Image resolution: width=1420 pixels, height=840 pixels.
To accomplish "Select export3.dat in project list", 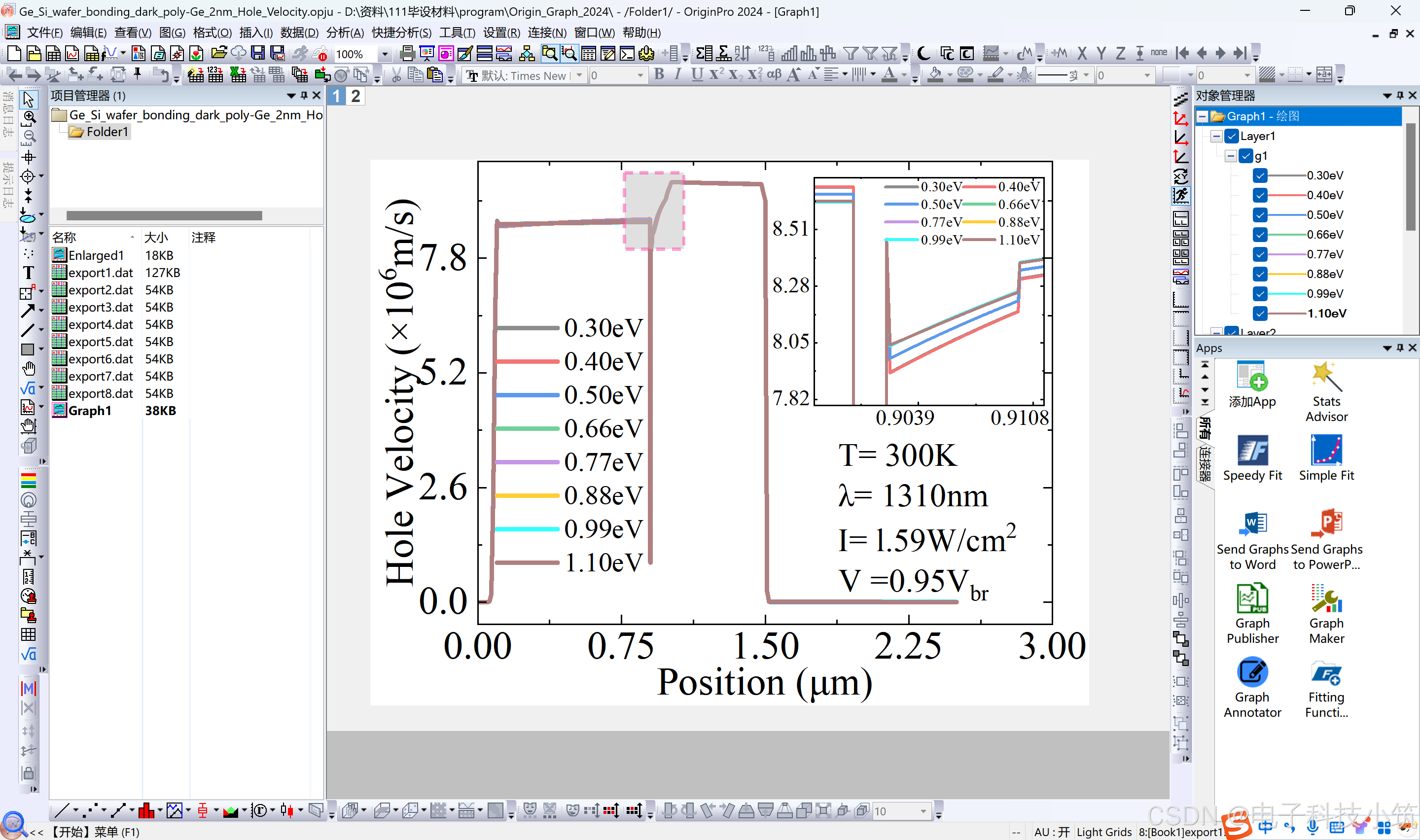I will coord(100,307).
